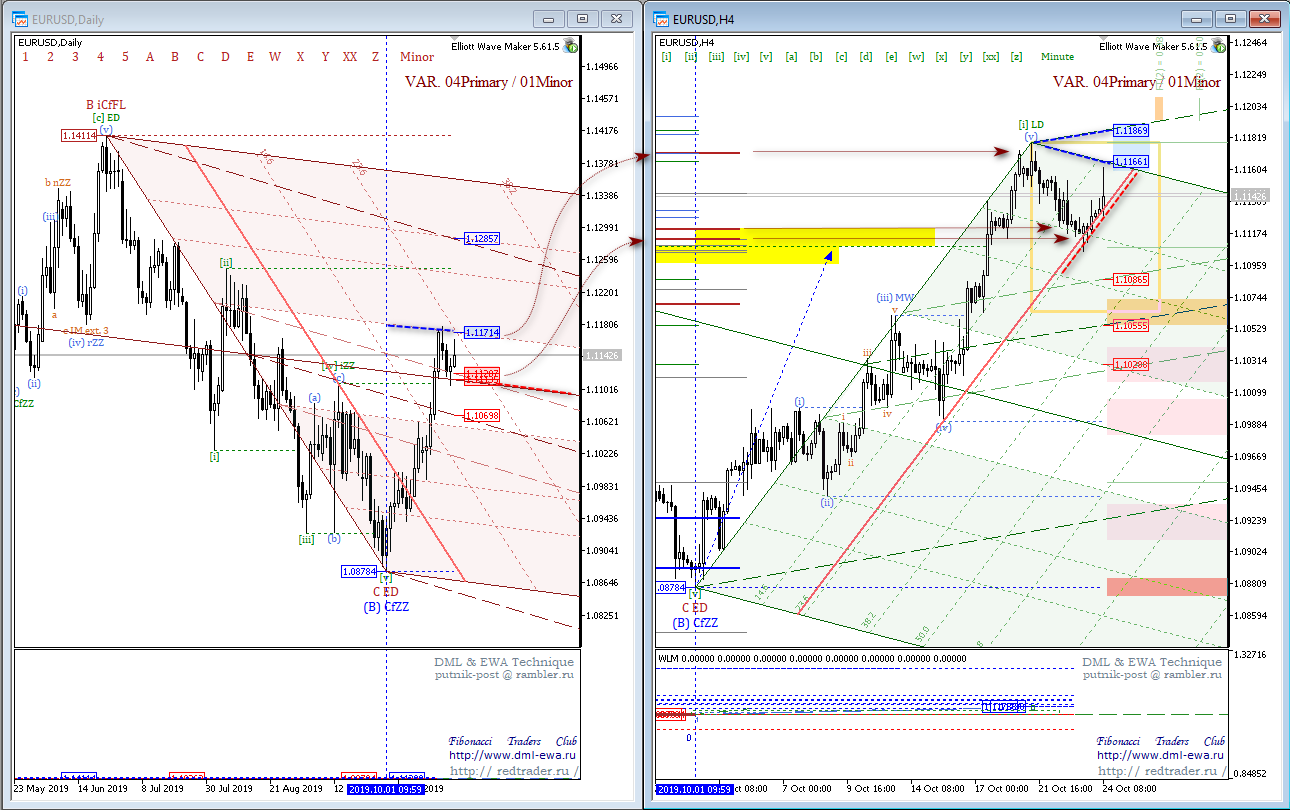This screenshot has width=1290, height=810.
Task: Click 2019.10.01 09:59 time marker in H4
Action: tap(694, 789)
